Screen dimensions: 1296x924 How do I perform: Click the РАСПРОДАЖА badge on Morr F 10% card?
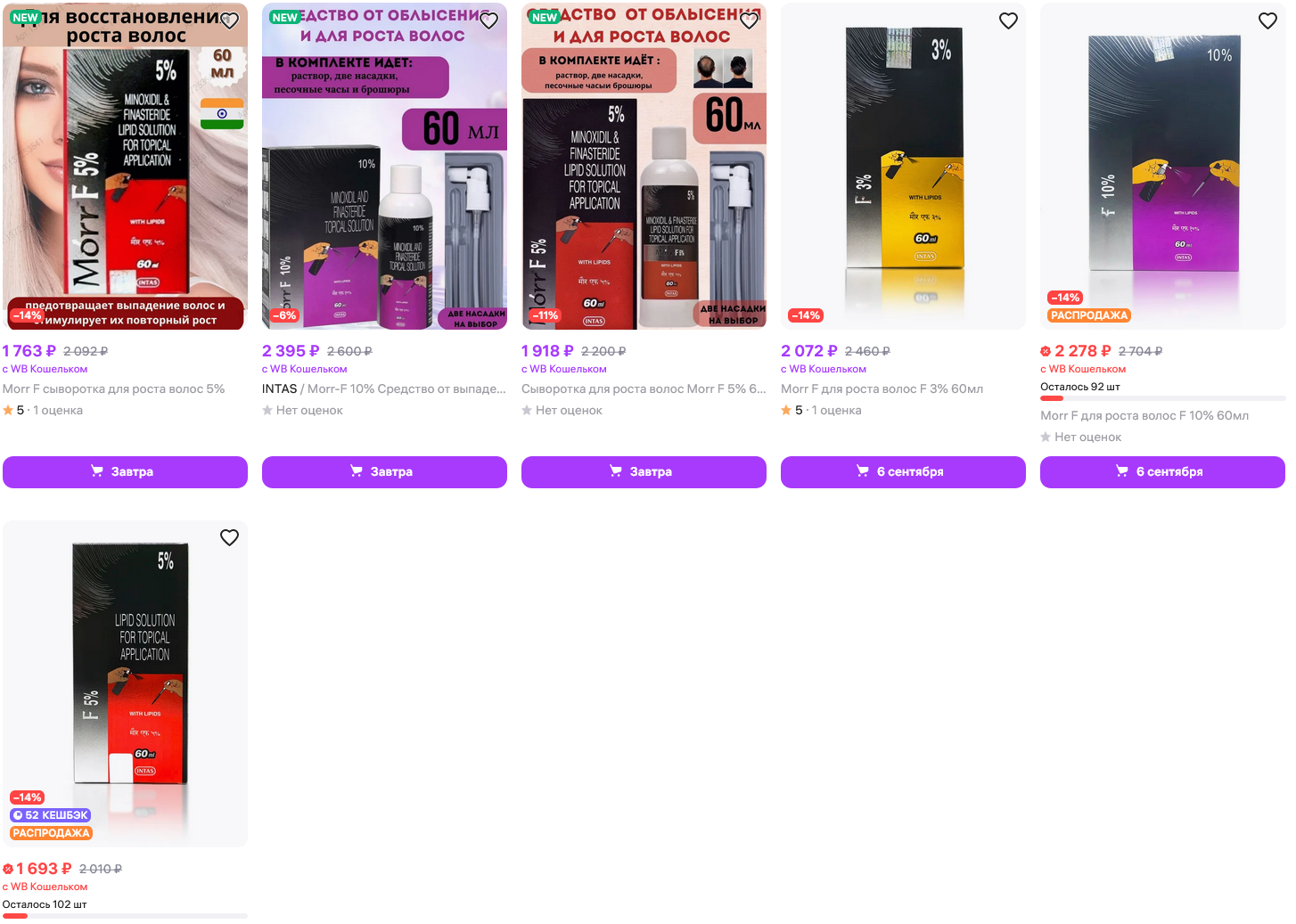(1088, 315)
